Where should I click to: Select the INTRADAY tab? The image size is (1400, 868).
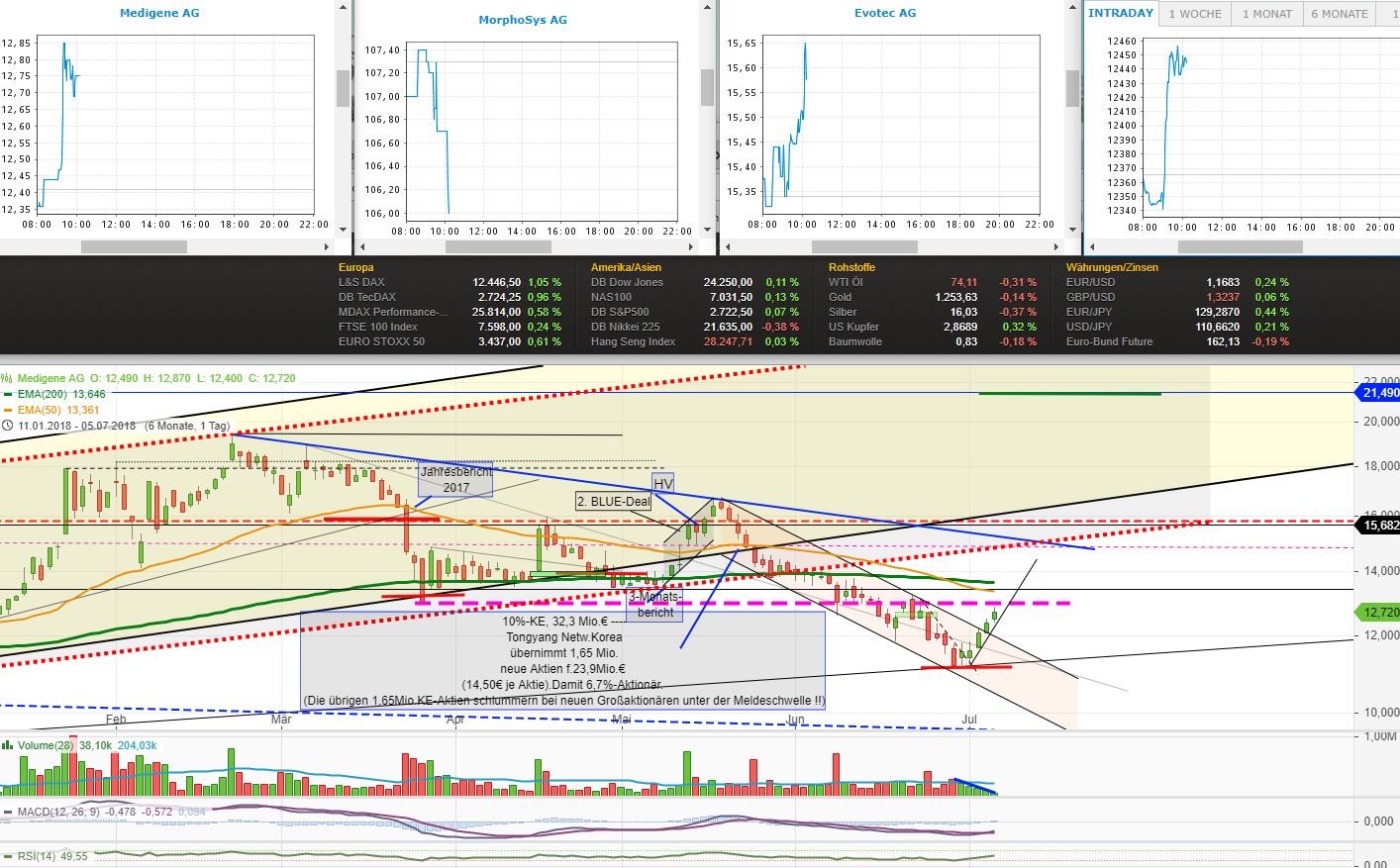click(1121, 13)
